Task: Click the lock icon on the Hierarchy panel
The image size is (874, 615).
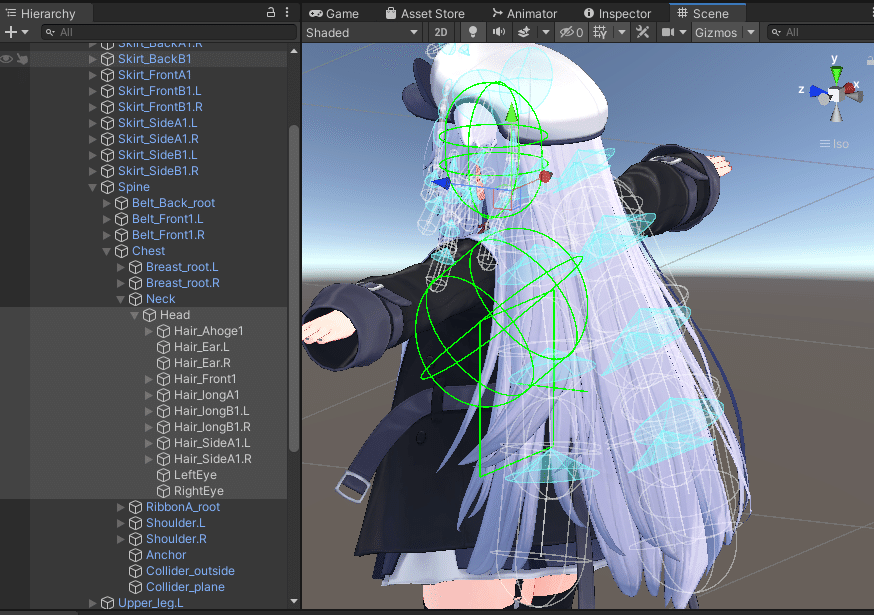Action: [271, 10]
